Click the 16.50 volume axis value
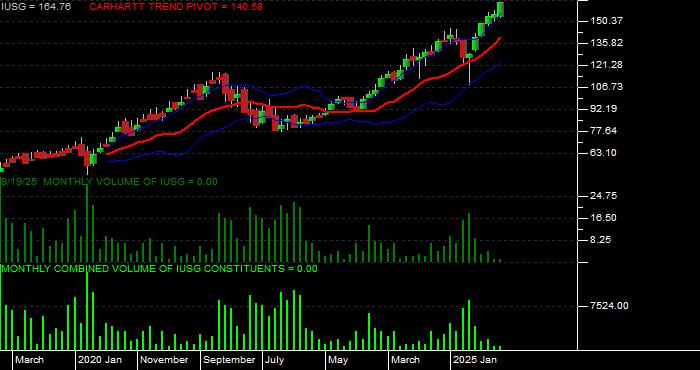 [604, 218]
